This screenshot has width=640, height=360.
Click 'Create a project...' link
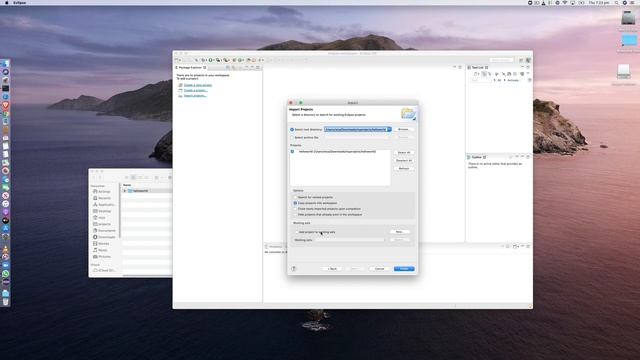[x=196, y=90]
